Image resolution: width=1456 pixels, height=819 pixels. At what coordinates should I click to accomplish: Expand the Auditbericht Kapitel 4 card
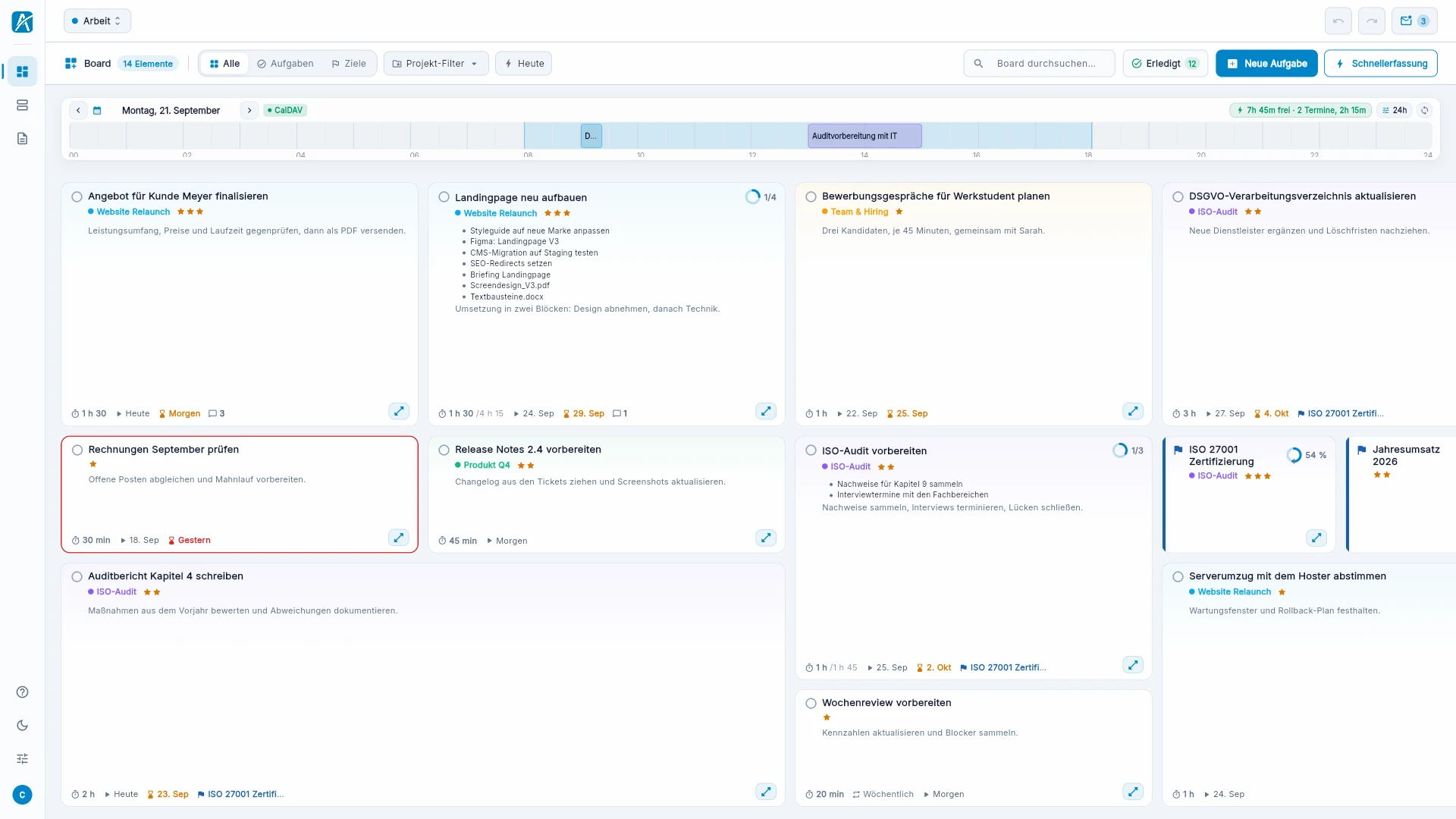tap(765, 792)
